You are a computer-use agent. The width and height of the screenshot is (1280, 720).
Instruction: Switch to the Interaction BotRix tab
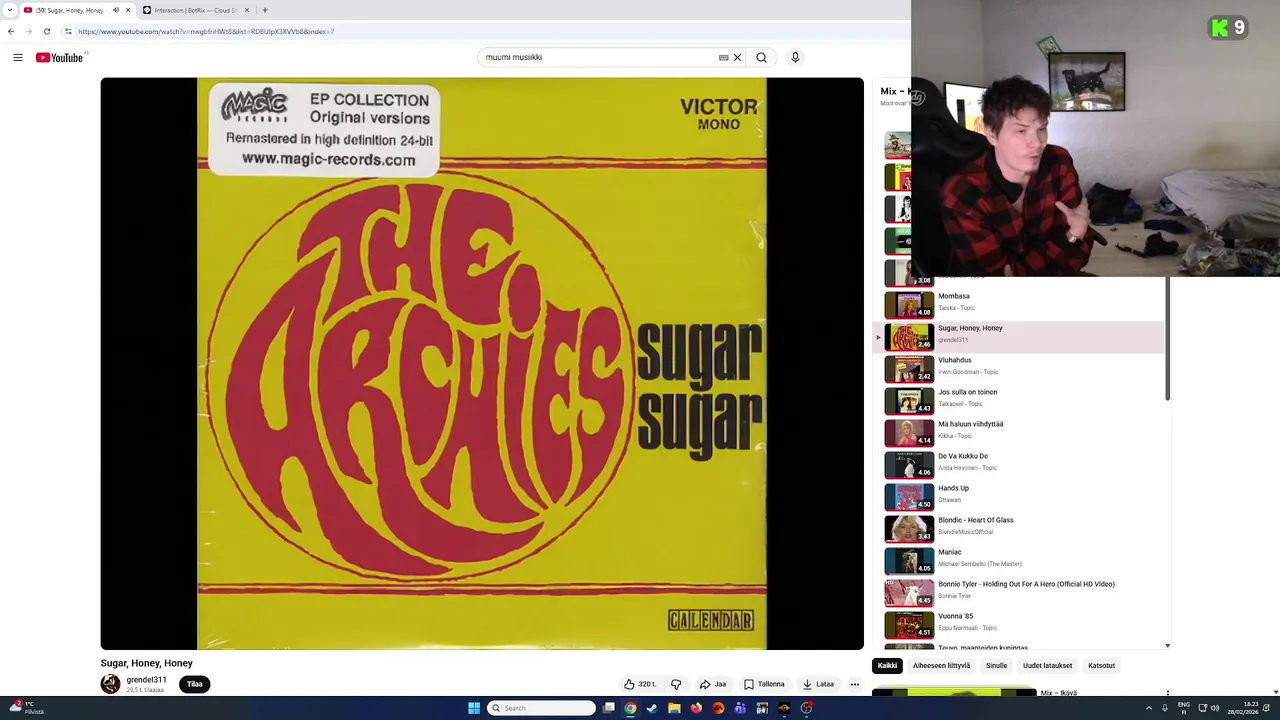click(x=195, y=10)
